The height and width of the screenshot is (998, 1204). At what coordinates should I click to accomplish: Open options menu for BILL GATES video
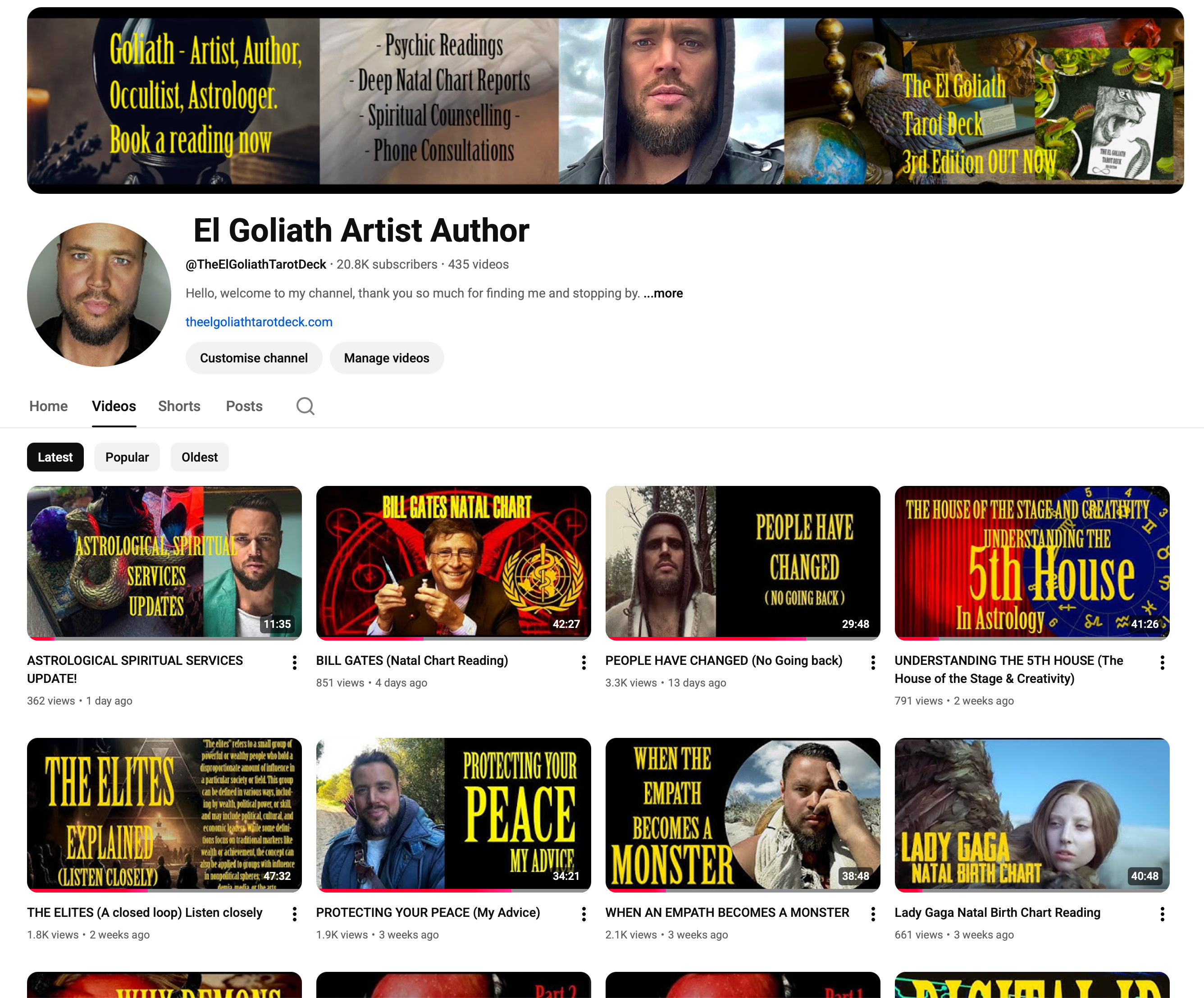point(584,663)
